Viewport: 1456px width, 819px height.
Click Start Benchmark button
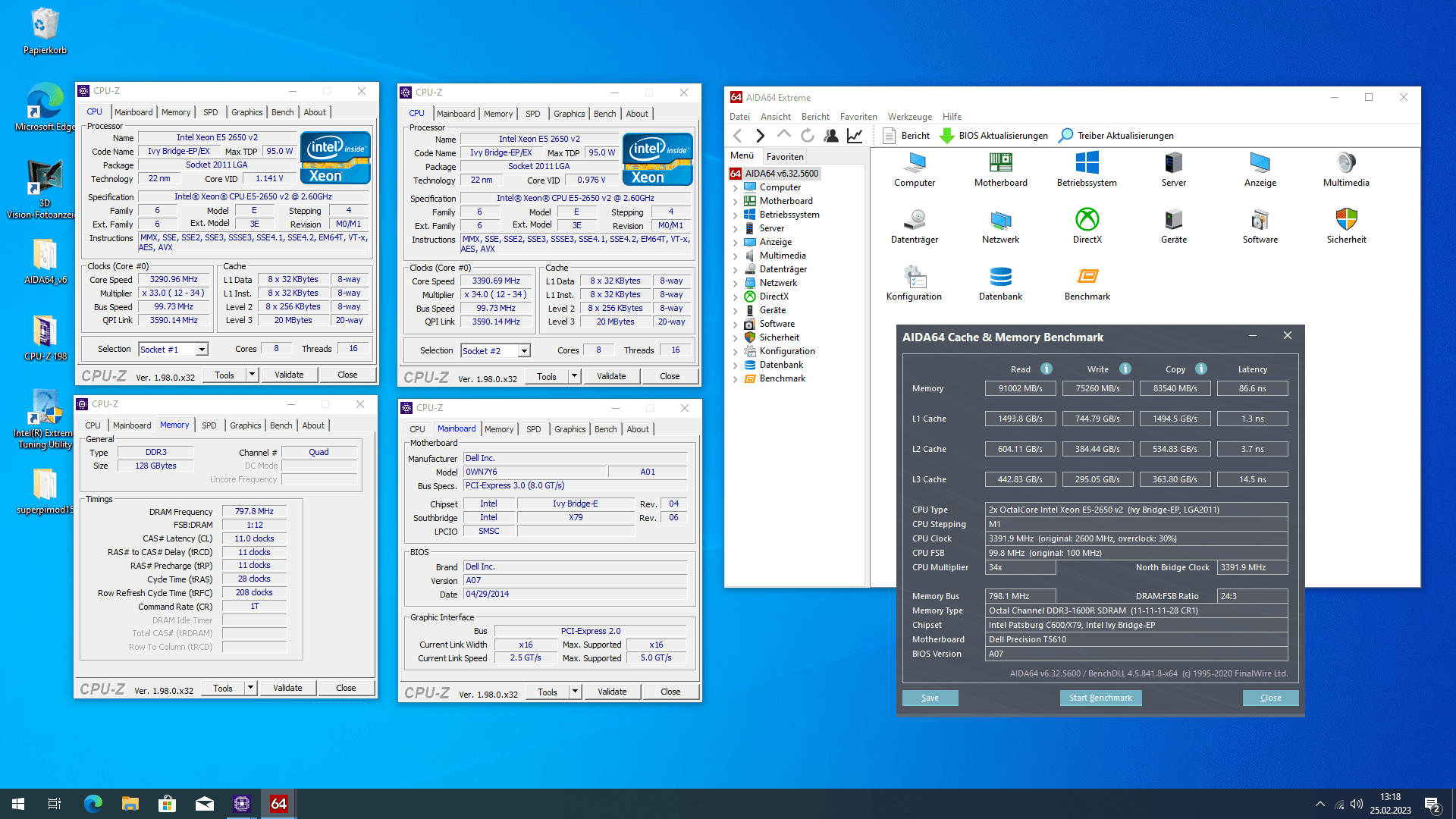[x=1100, y=698]
